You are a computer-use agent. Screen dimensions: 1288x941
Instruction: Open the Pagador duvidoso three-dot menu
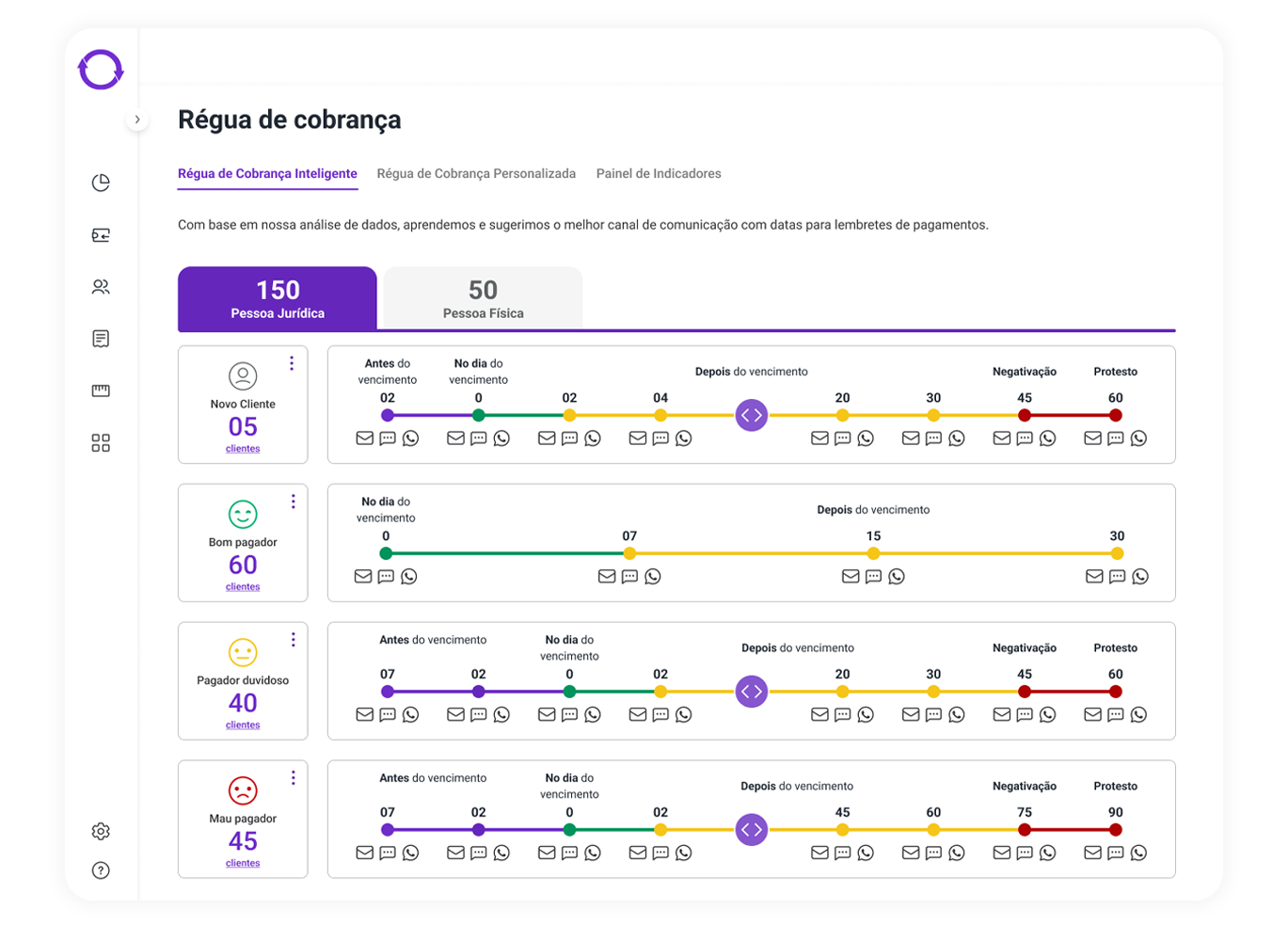pos(294,640)
